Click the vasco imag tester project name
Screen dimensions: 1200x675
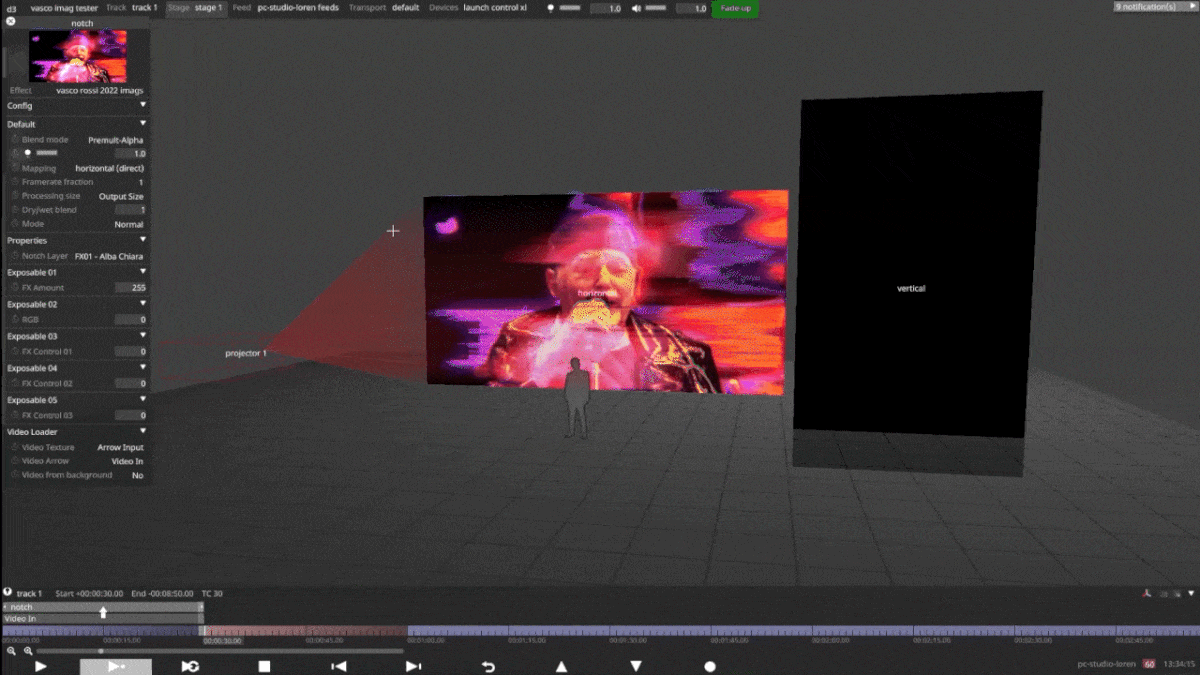click(x=64, y=7)
